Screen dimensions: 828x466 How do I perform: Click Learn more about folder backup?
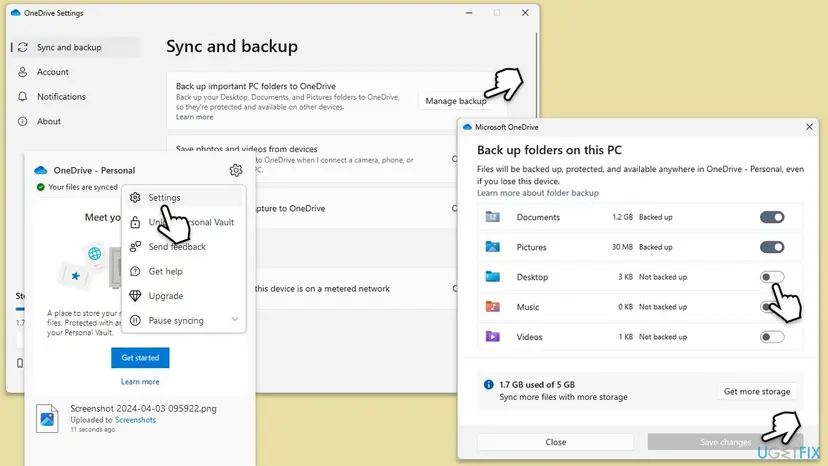coord(538,193)
